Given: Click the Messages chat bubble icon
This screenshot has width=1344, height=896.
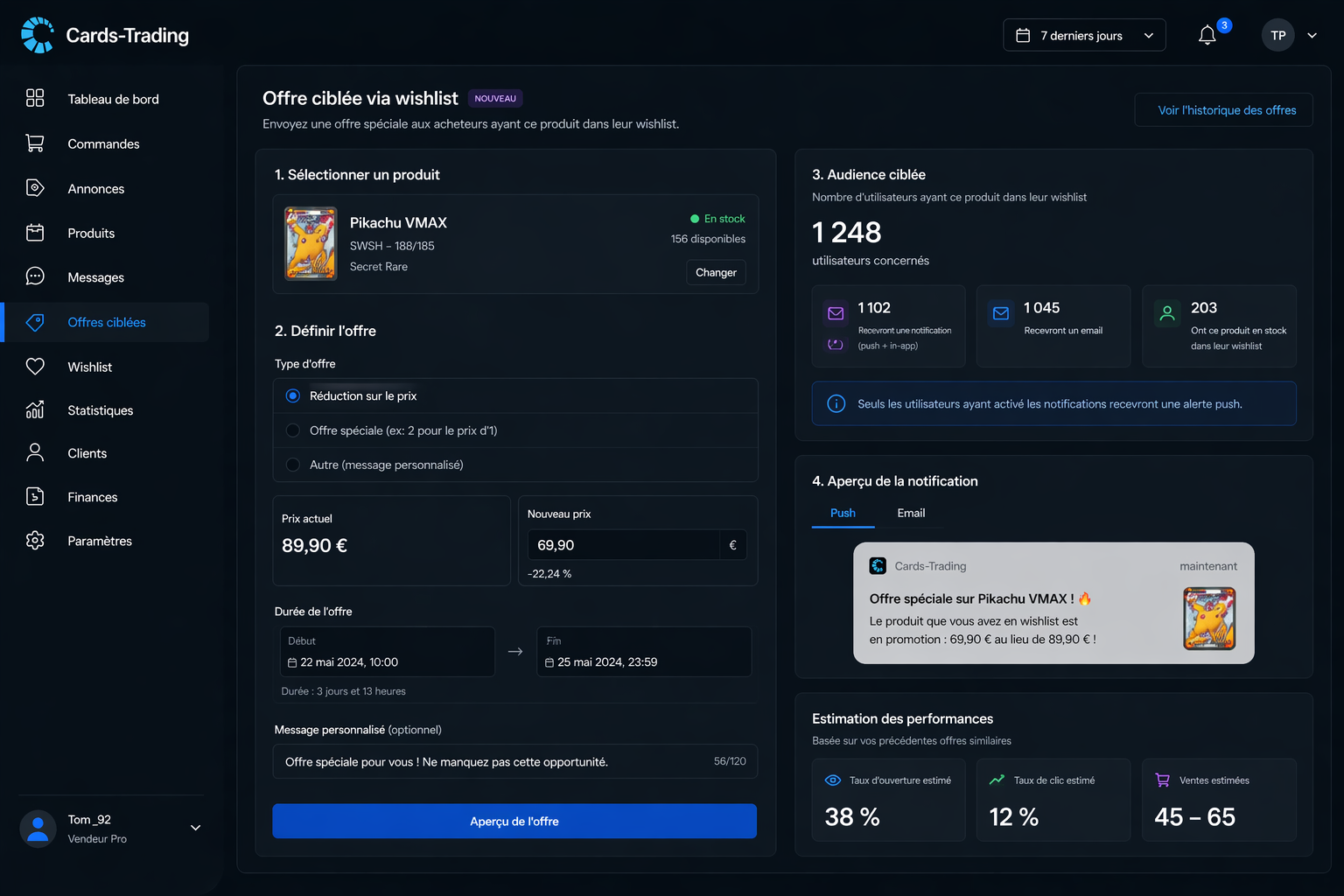Looking at the screenshot, I should pos(35,276).
